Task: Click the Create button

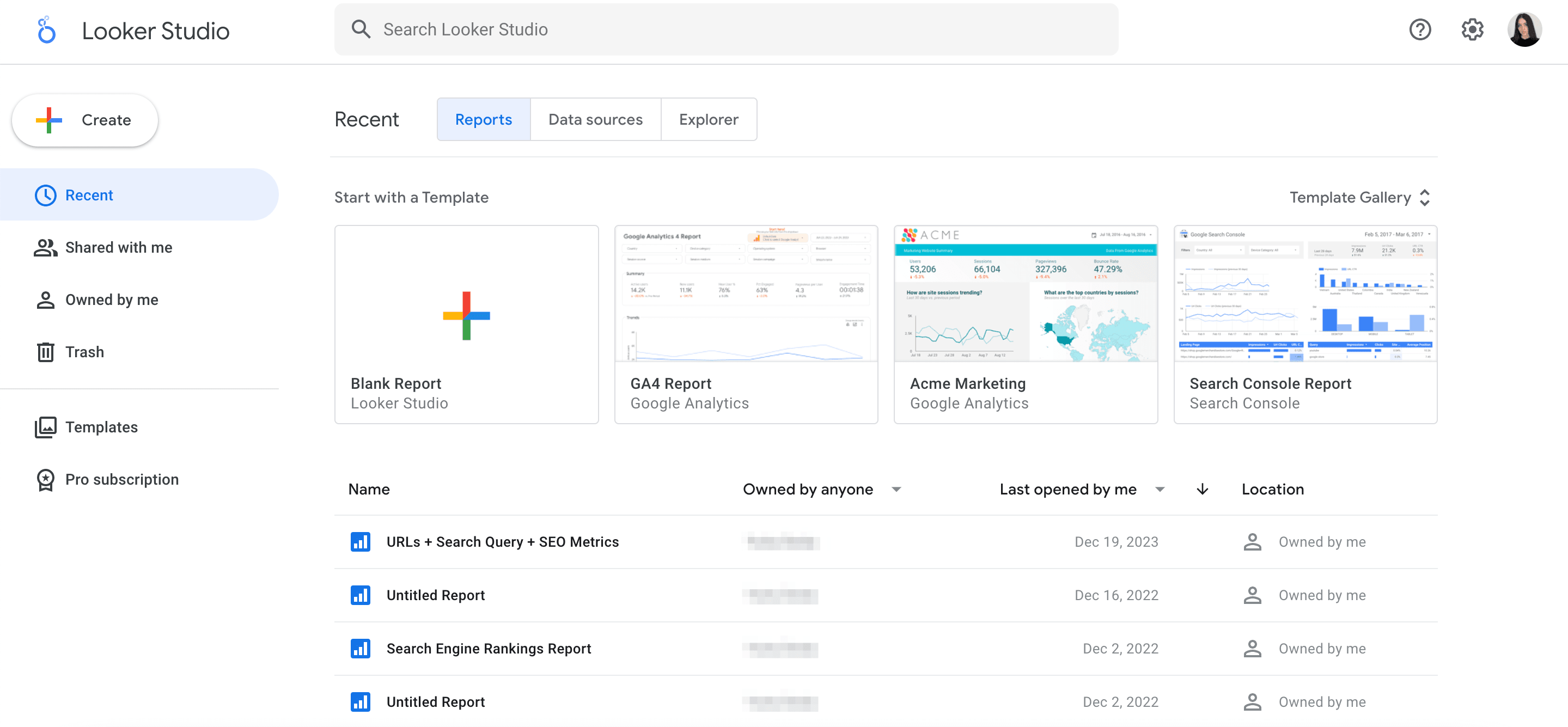Action: [x=84, y=120]
